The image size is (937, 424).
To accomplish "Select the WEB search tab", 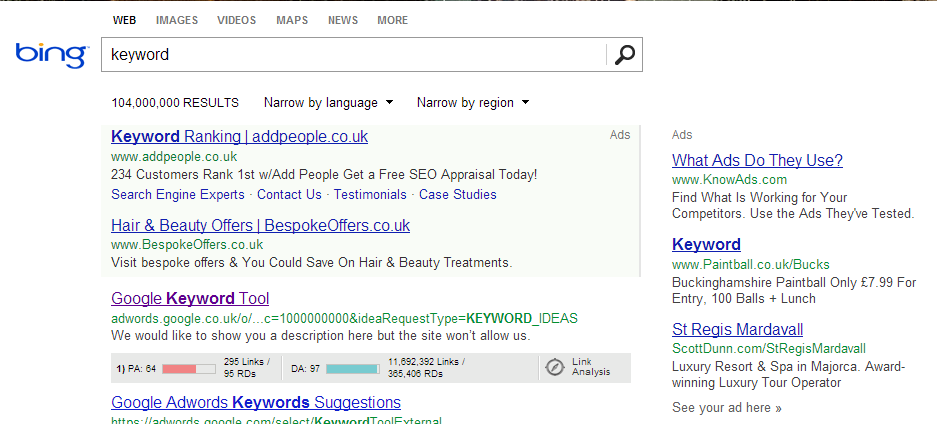I will (x=124, y=20).
